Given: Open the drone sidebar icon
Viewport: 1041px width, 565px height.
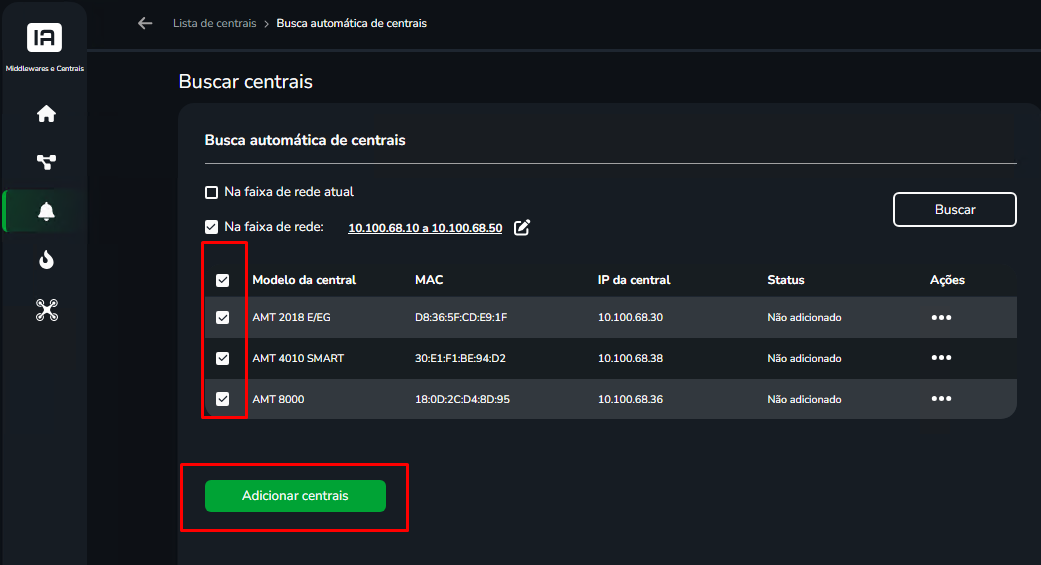Looking at the screenshot, I should (46, 309).
